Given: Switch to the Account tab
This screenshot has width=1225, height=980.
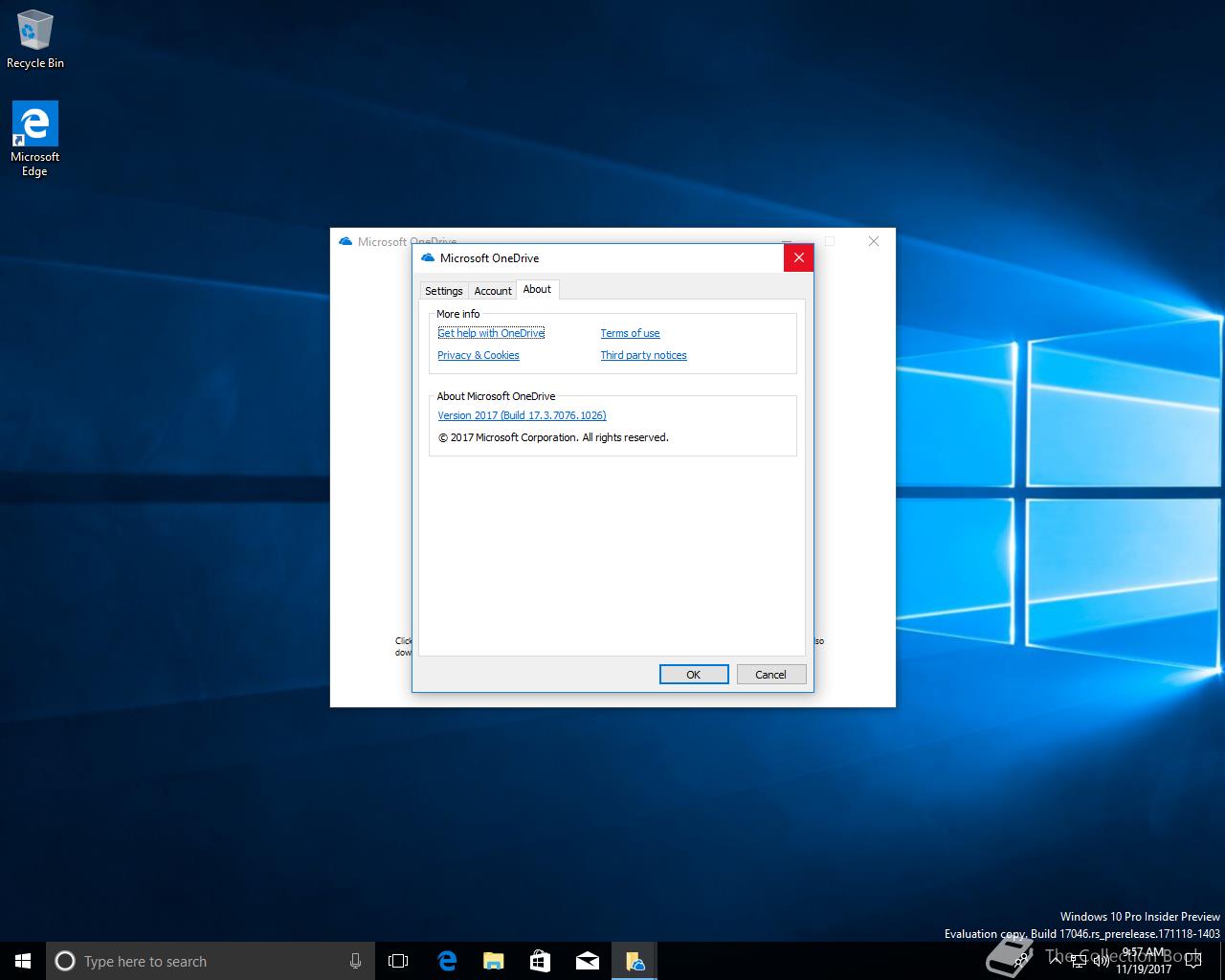Looking at the screenshot, I should click(493, 291).
